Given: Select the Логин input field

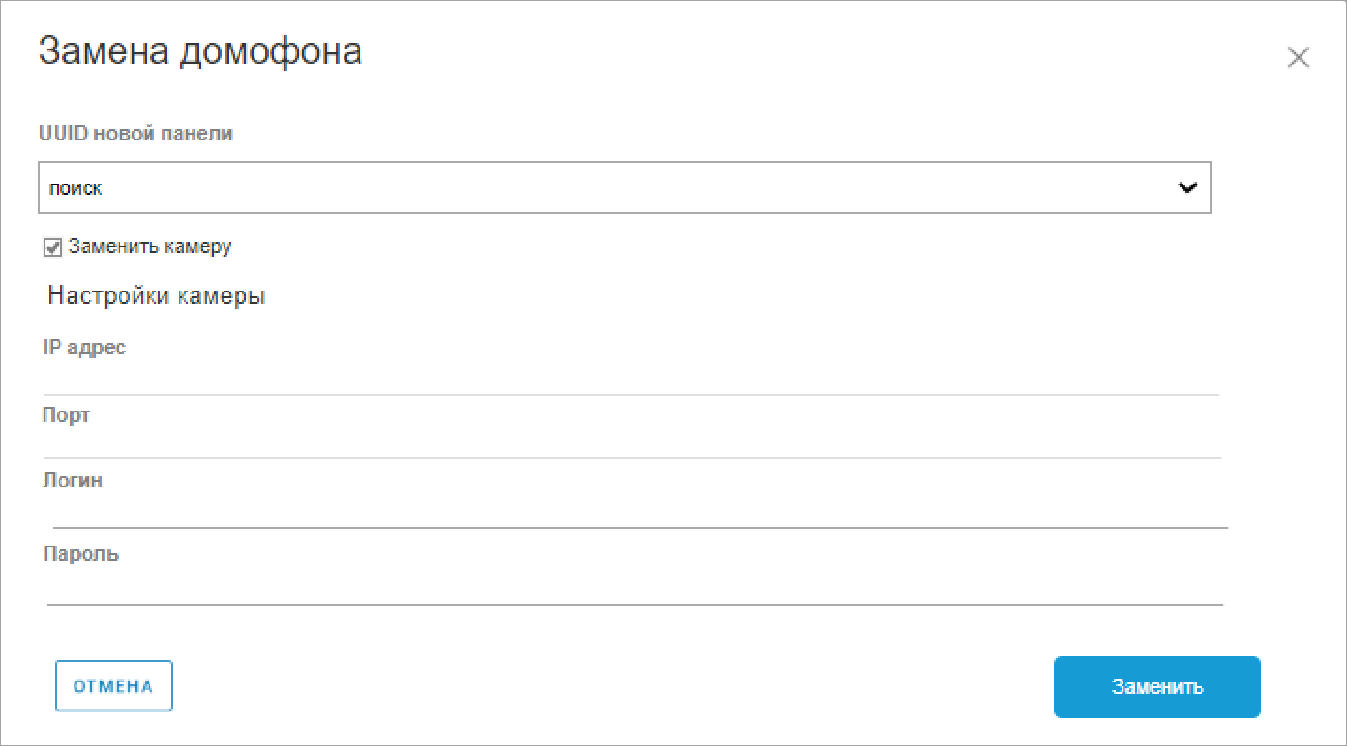Looking at the screenshot, I should pos(630,509).
